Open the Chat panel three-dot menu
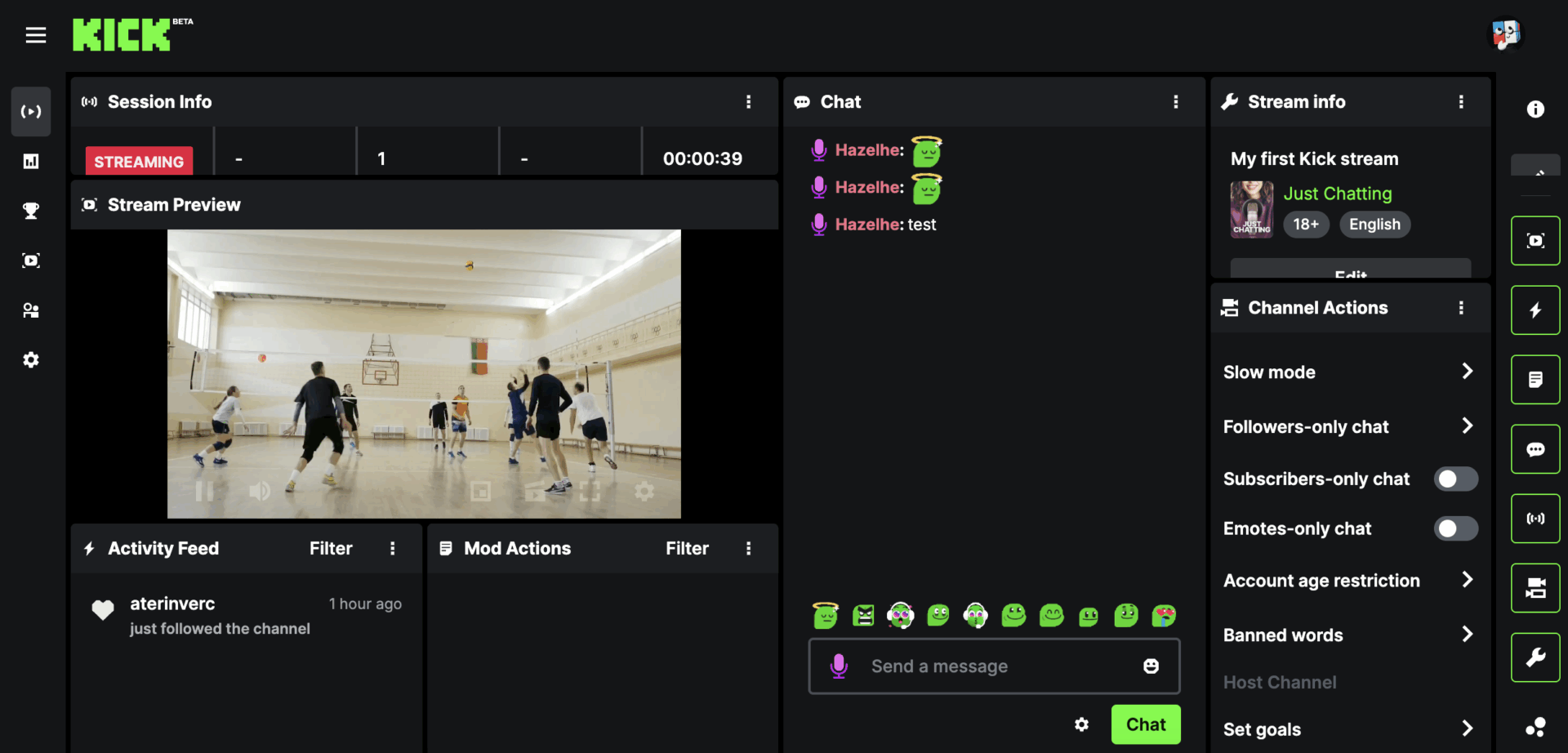 click(x=1175, y=102)
